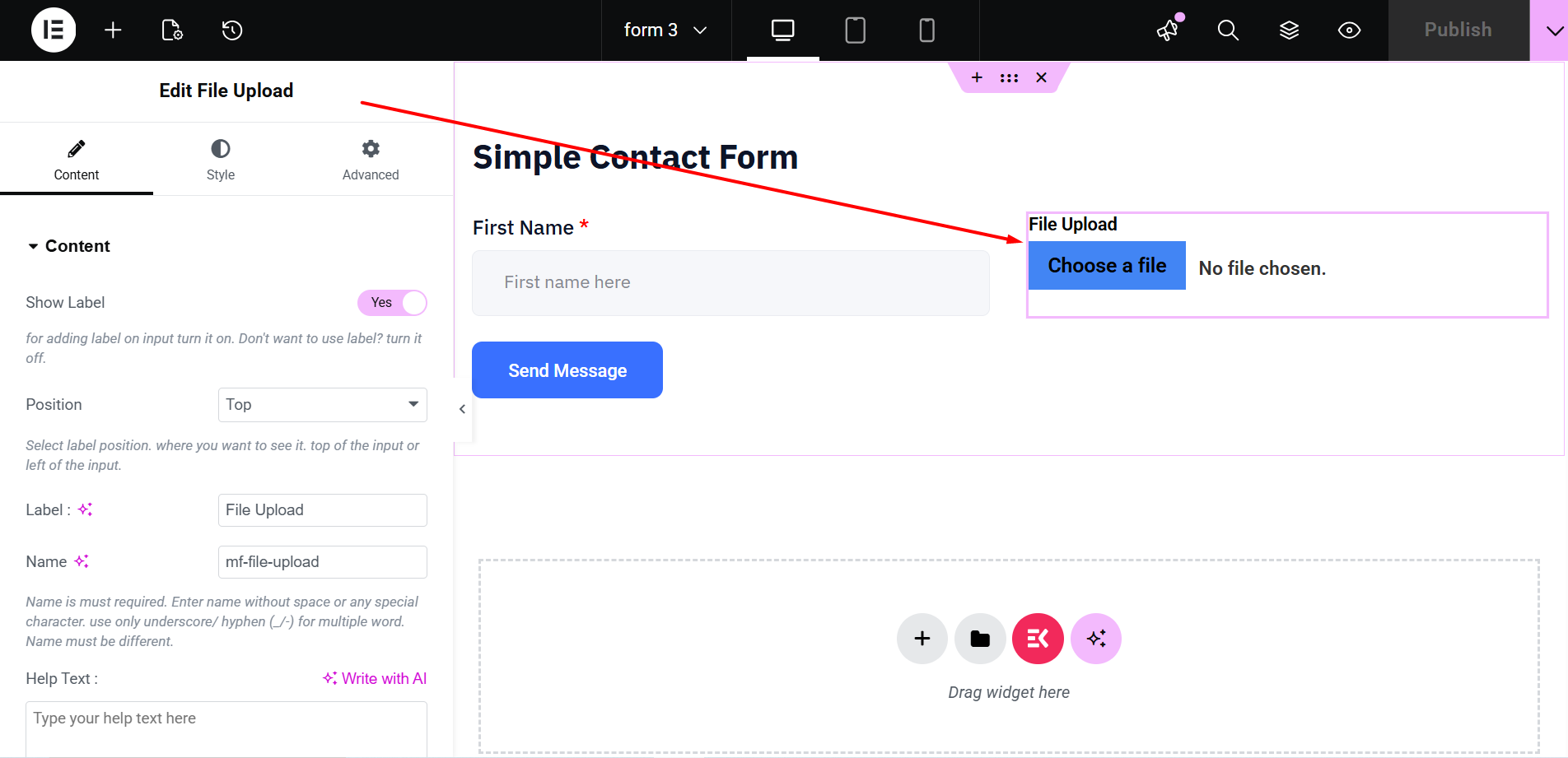Open the ElementsKit widget picker in drop area

coord(1037,638)
